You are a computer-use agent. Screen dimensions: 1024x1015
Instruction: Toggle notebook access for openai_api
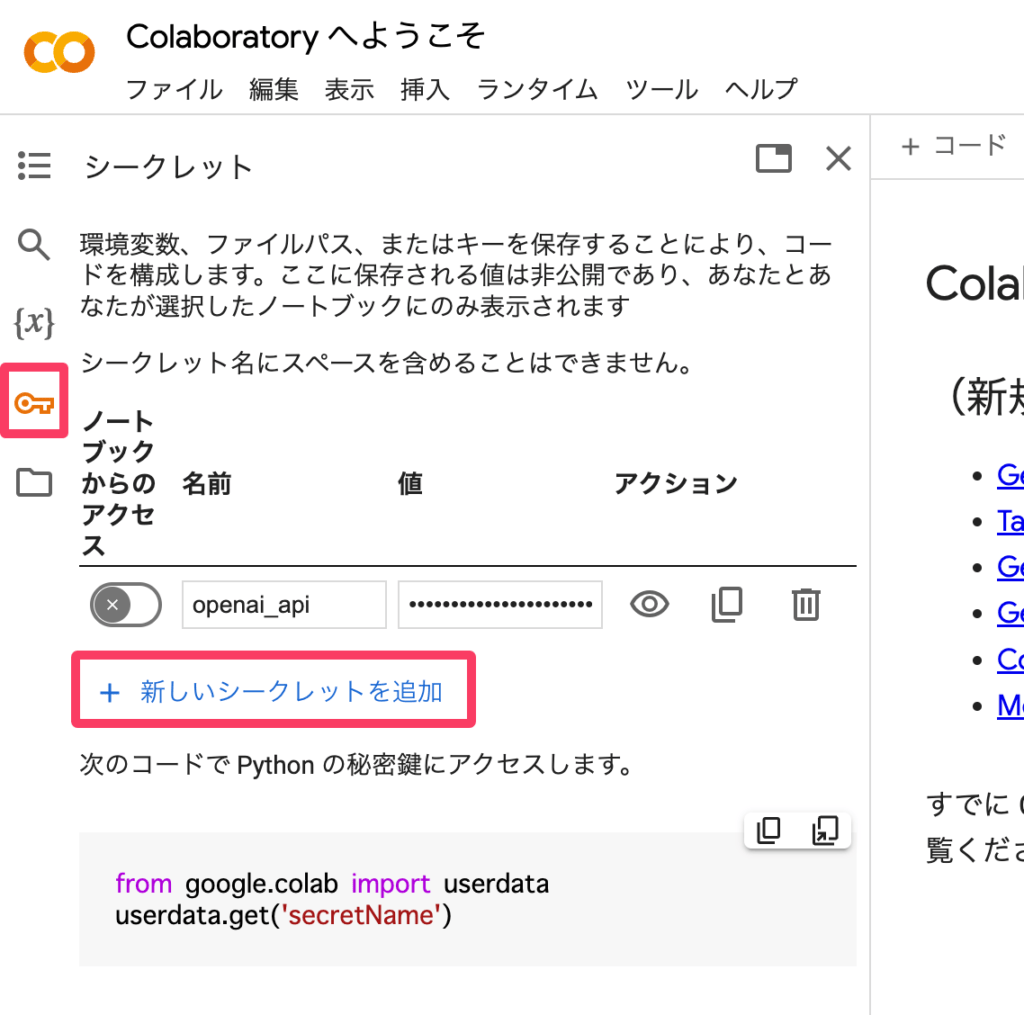tap(125, 604)
